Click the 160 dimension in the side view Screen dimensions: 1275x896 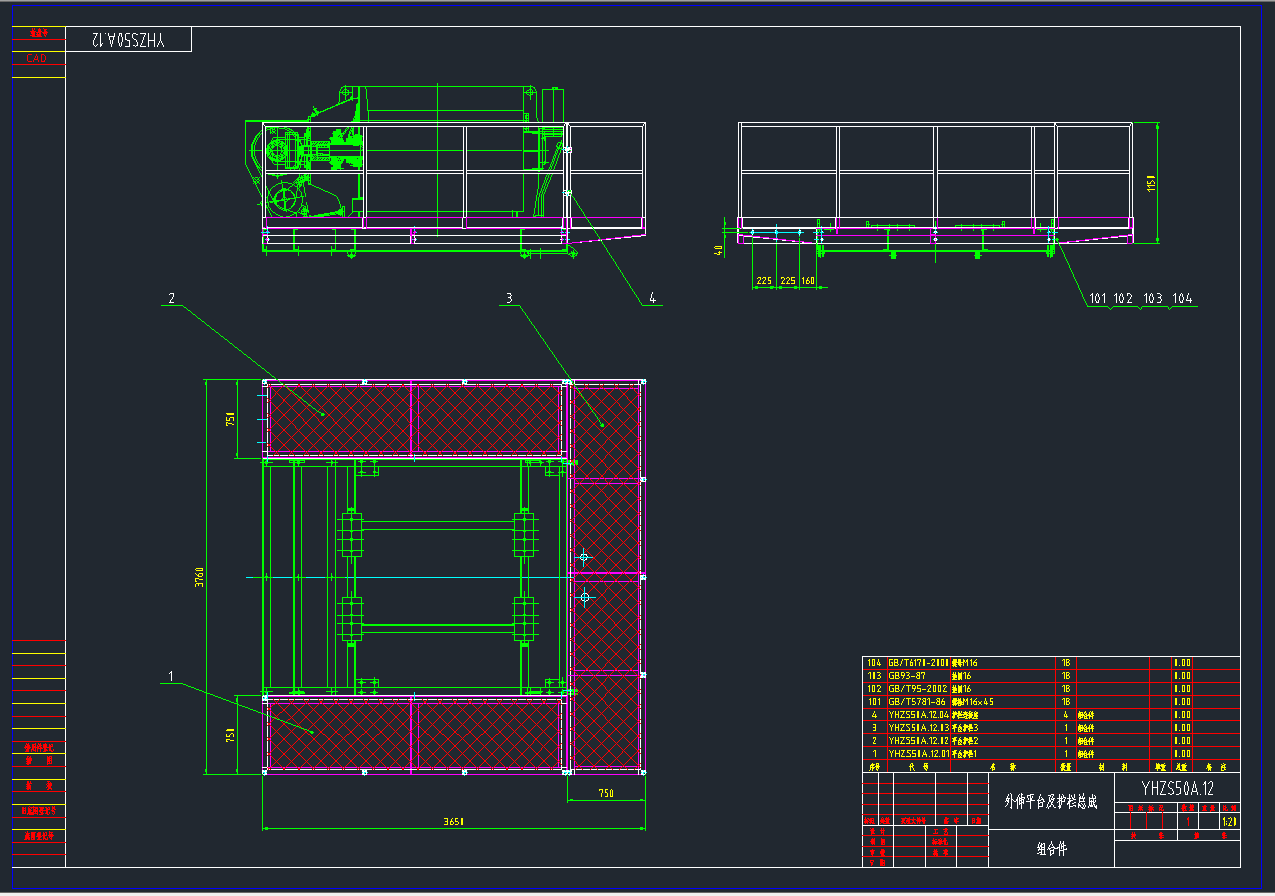[x=808, y=281]
